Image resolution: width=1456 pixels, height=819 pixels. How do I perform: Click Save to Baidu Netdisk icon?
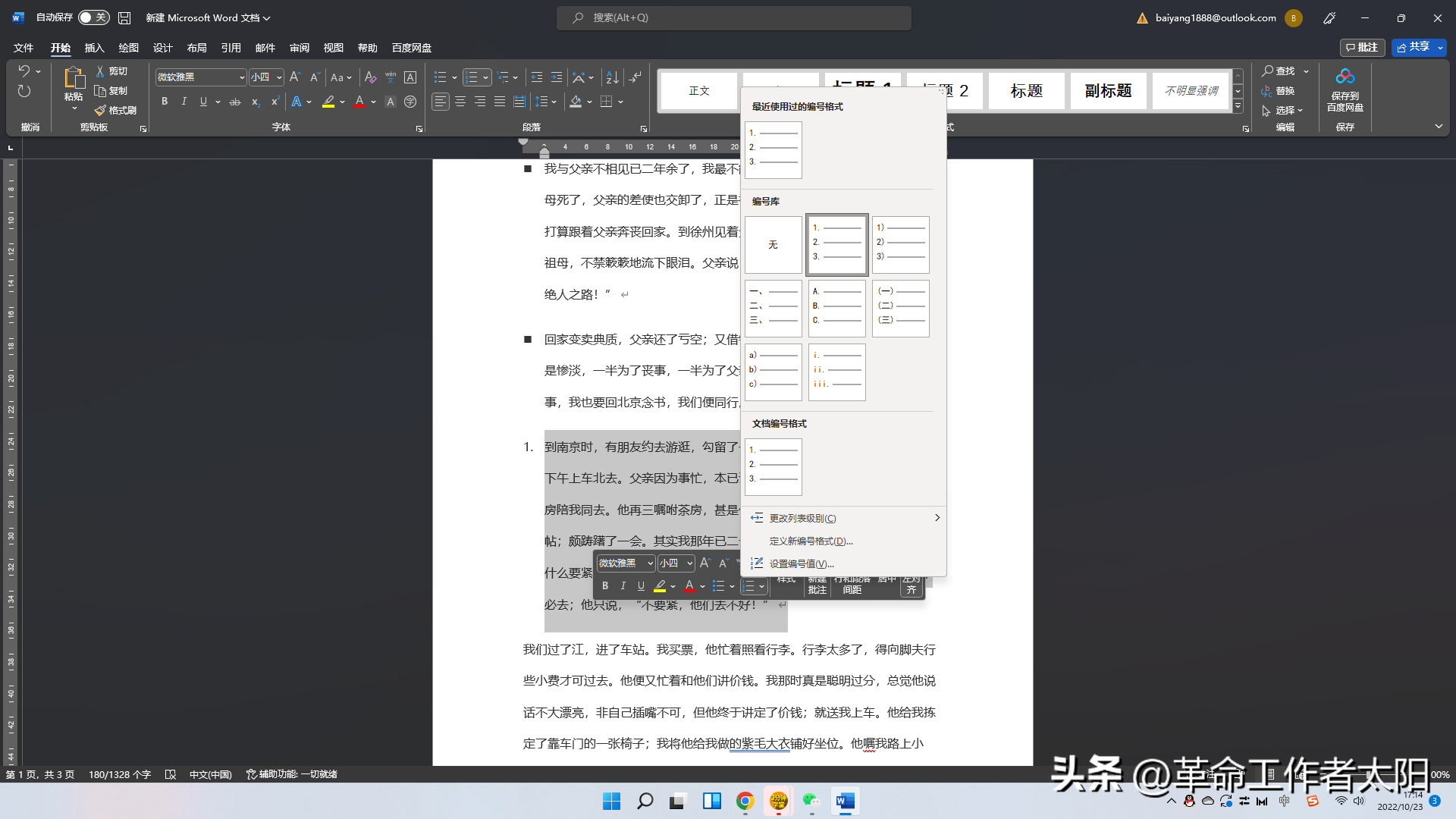click(1345, 77)
